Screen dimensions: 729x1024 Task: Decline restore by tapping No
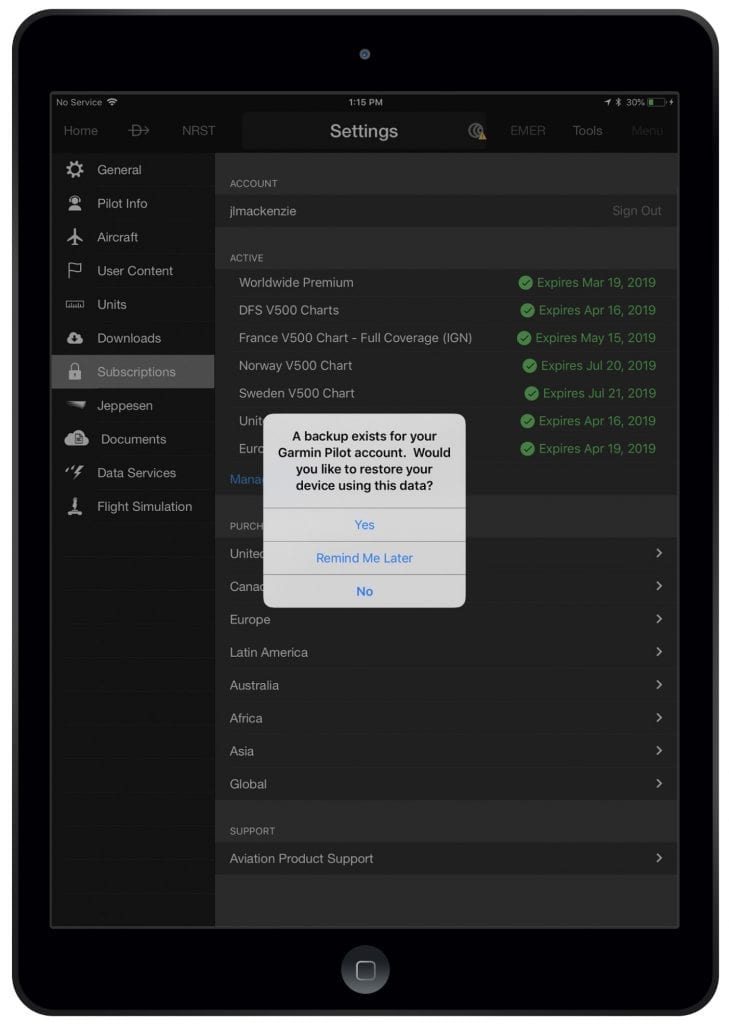click(x=364, y=591)
